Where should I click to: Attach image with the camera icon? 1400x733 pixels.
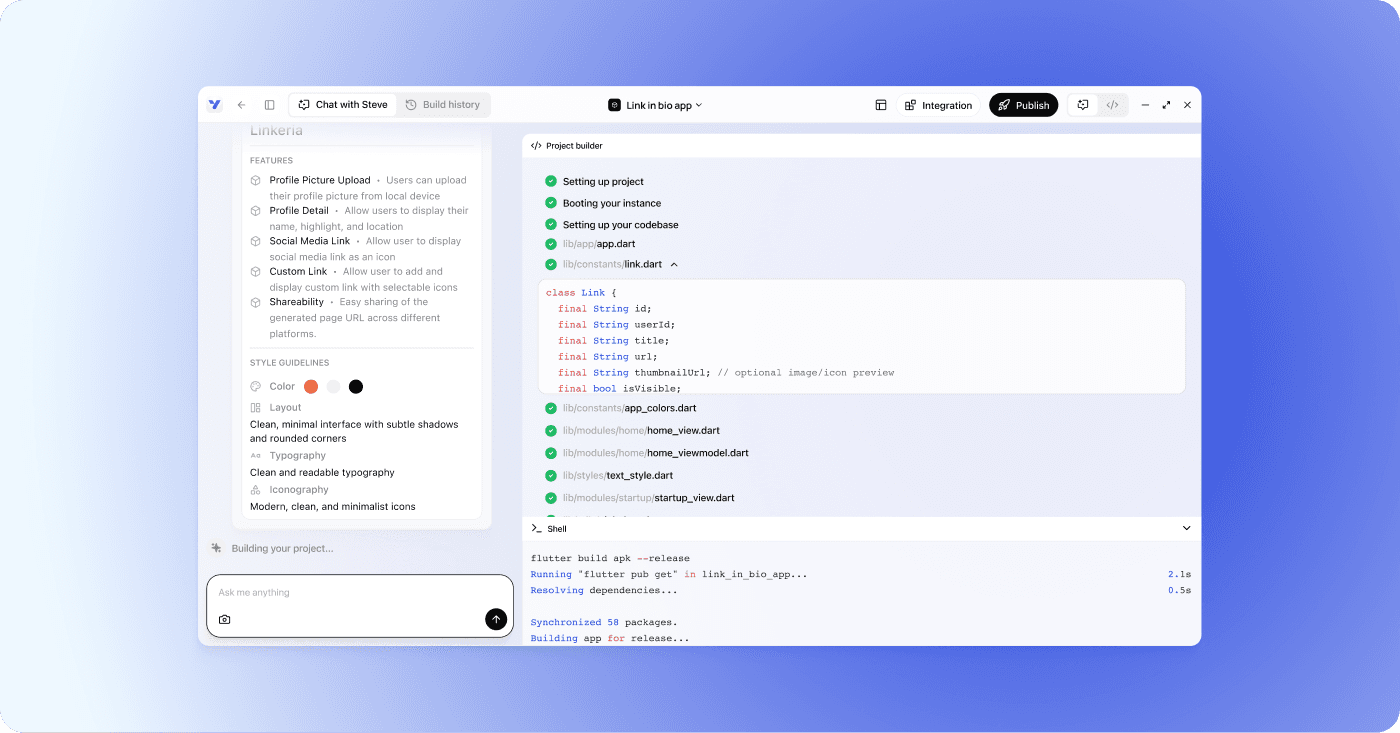225,620
